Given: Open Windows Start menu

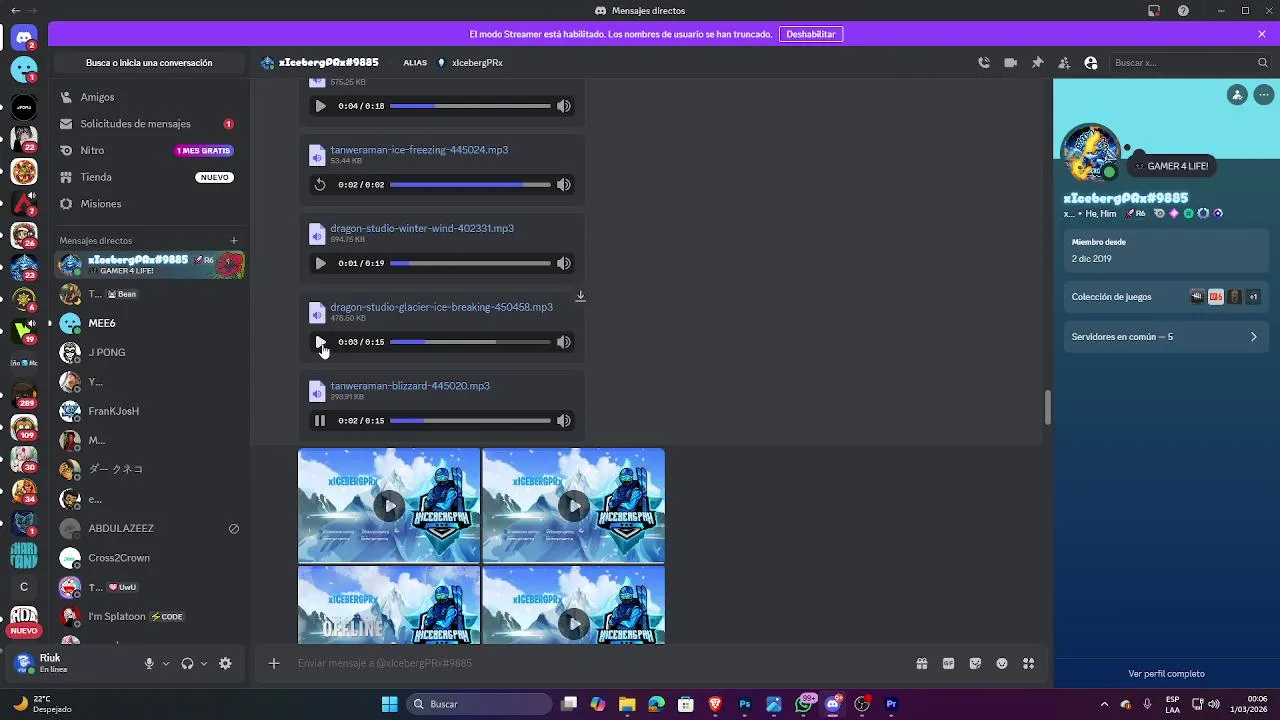Looking at the screenshot, I should [389, 704].
